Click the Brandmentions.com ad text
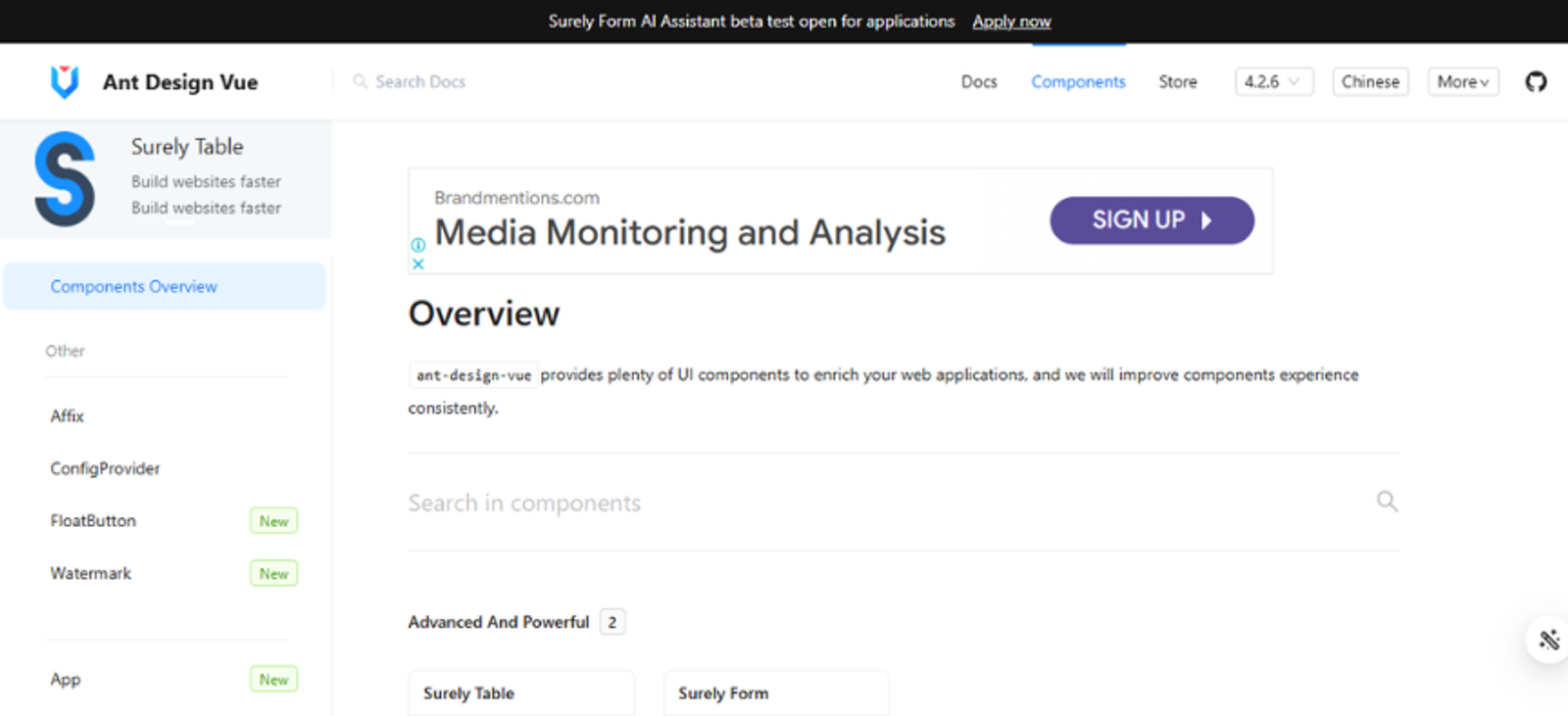Viewport: 1568px width, 716px height. (516, 198)
